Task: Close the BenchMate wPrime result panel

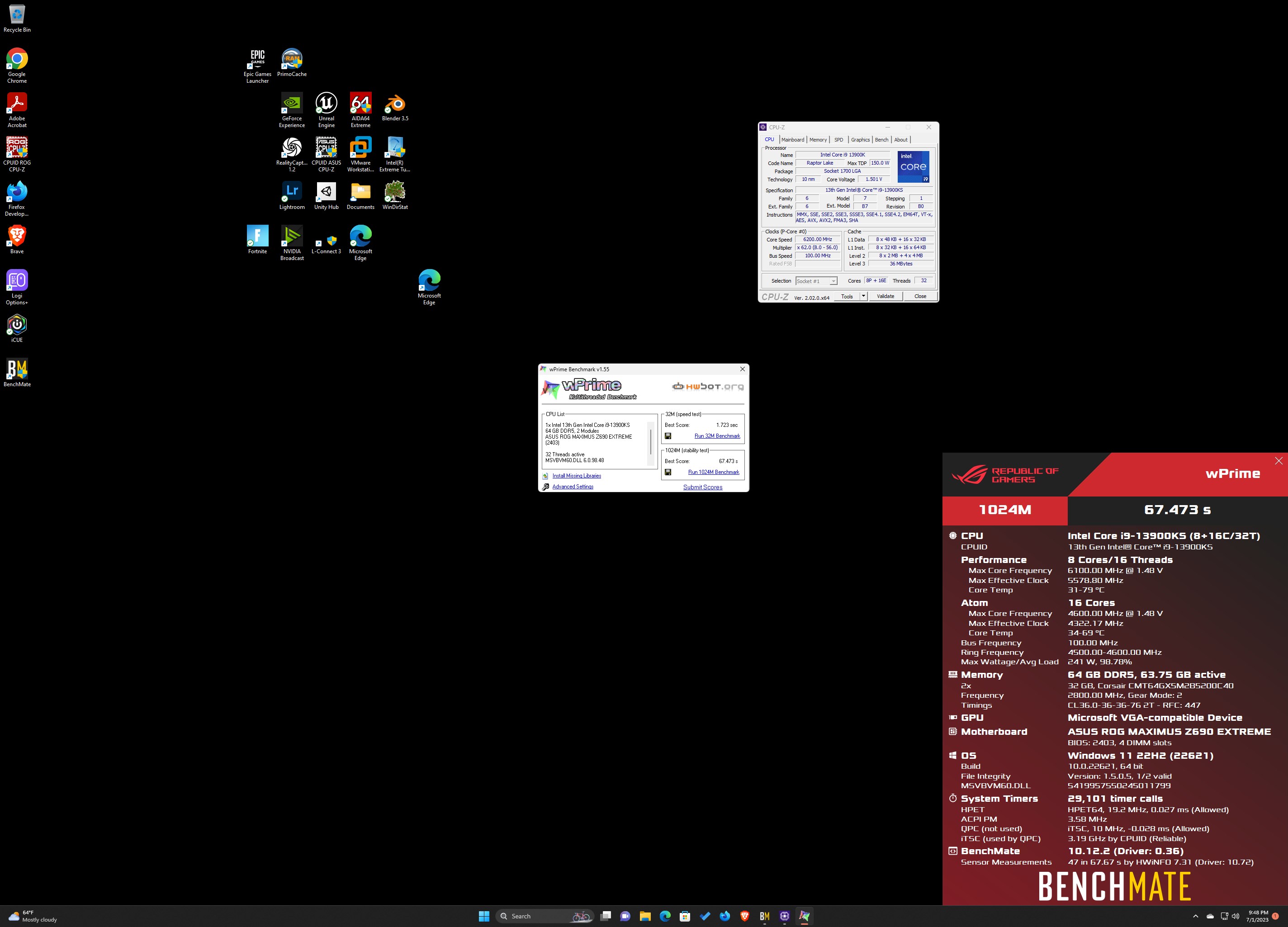Action: pos(1279,461)
